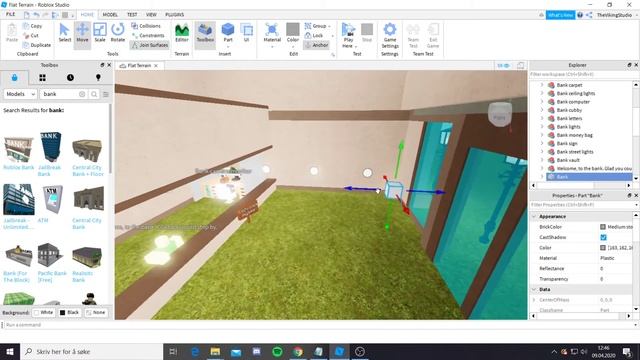Switch to the TEST ribbon tab

pos(132,15)
